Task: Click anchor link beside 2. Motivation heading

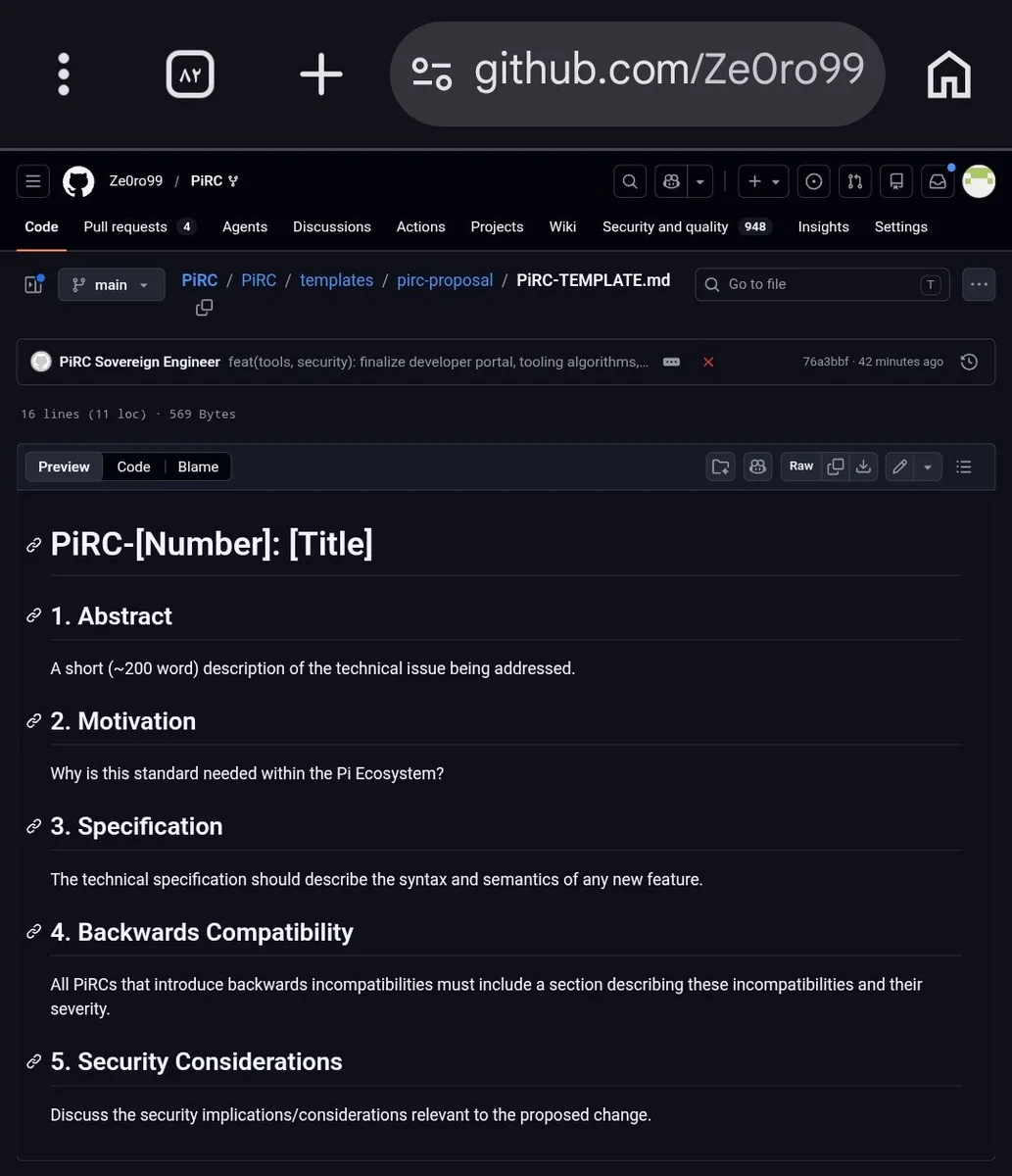Action: (33, 721)
